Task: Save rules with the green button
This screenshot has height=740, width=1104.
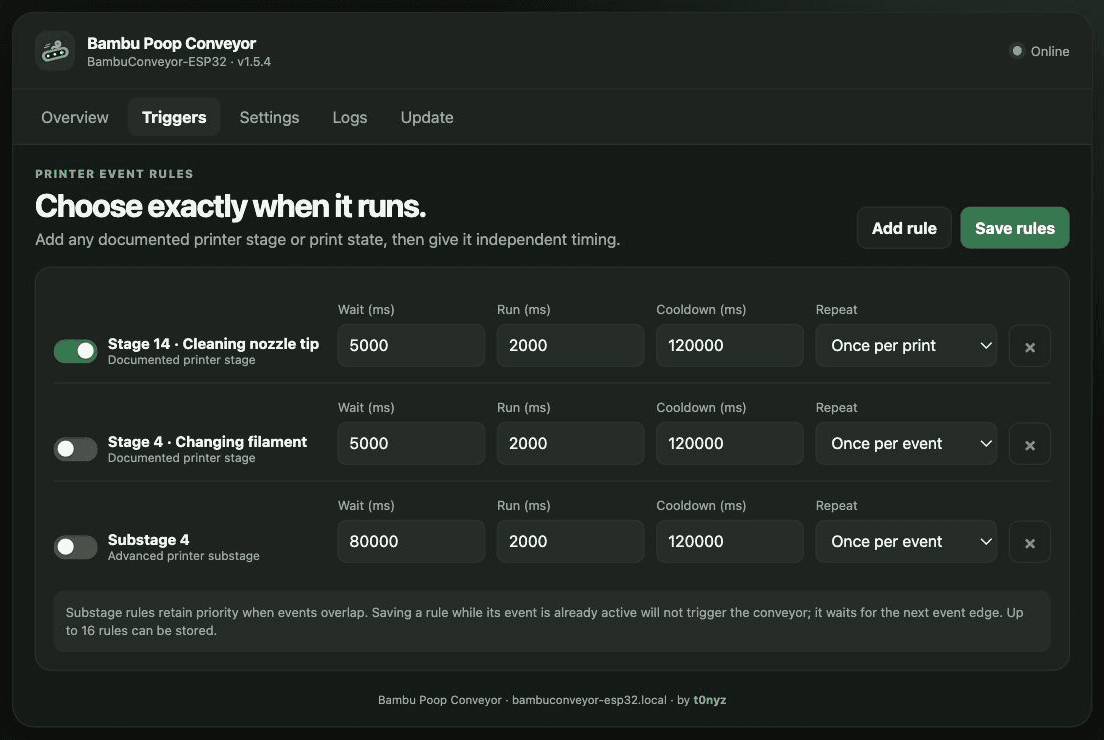Action: 1015,228
